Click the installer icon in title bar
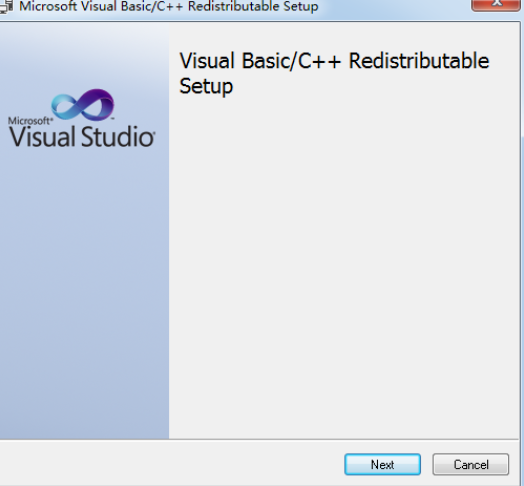Viewport: 524px width, 486px height. (6, 7)
